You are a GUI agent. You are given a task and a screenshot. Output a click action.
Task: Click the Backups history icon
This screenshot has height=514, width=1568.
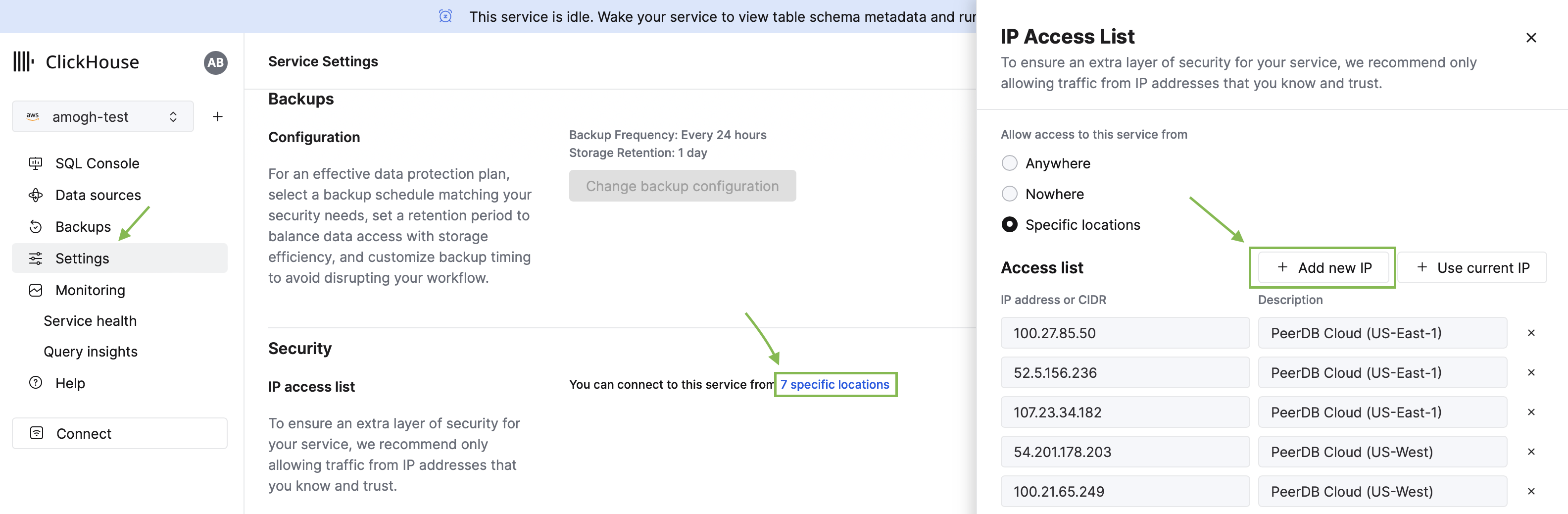pos(36,227)
